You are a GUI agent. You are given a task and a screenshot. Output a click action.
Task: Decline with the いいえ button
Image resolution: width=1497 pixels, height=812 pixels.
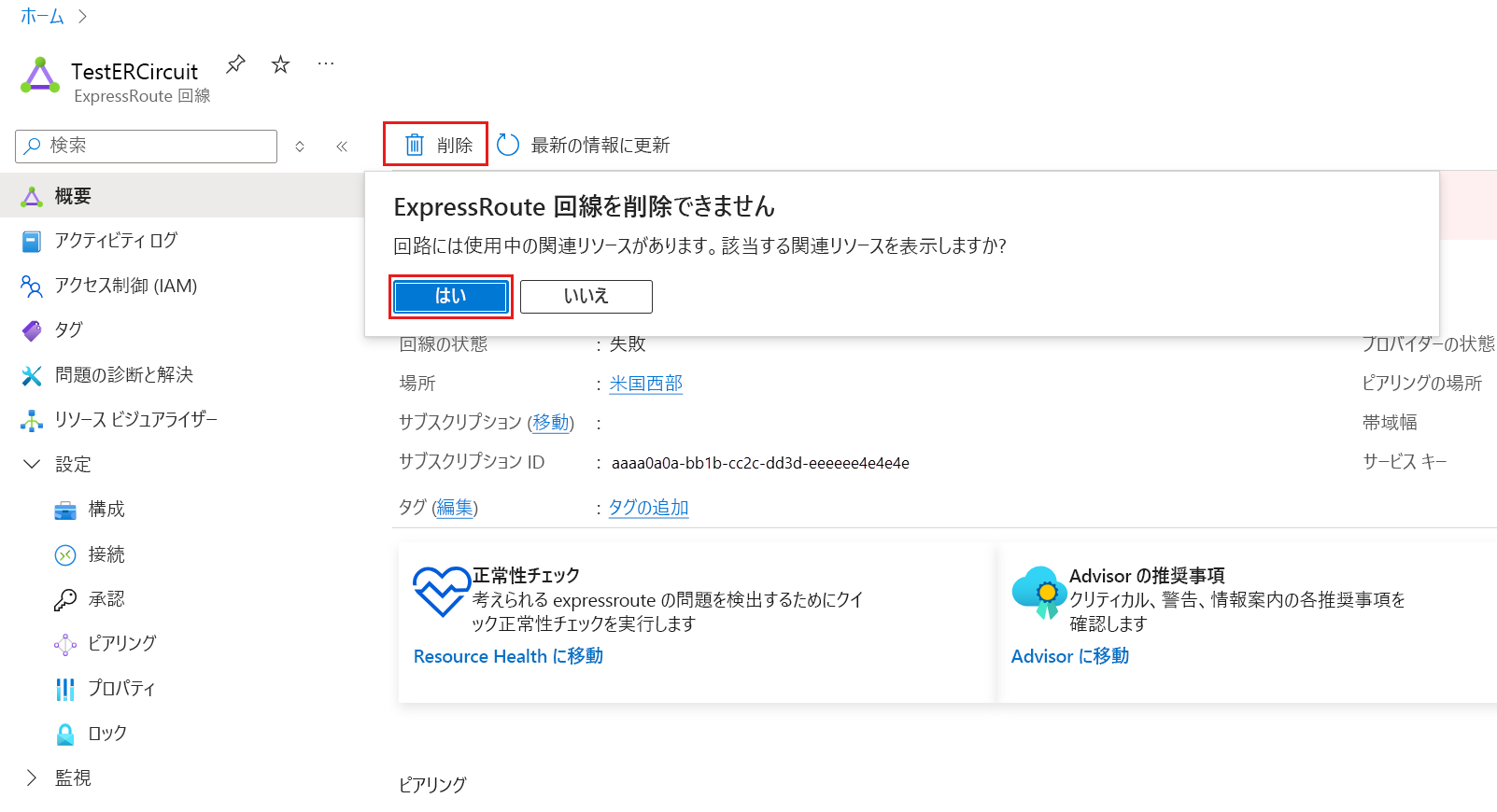(586, 296)
